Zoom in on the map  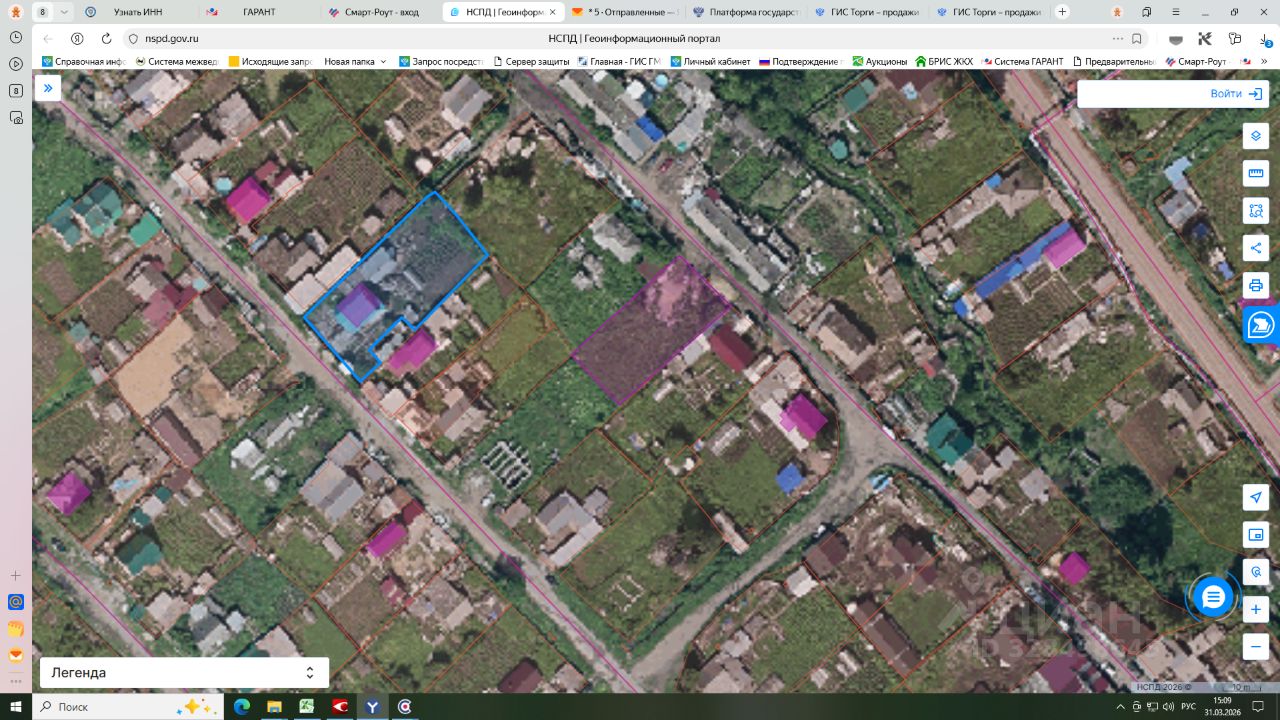click(1256, 609)
